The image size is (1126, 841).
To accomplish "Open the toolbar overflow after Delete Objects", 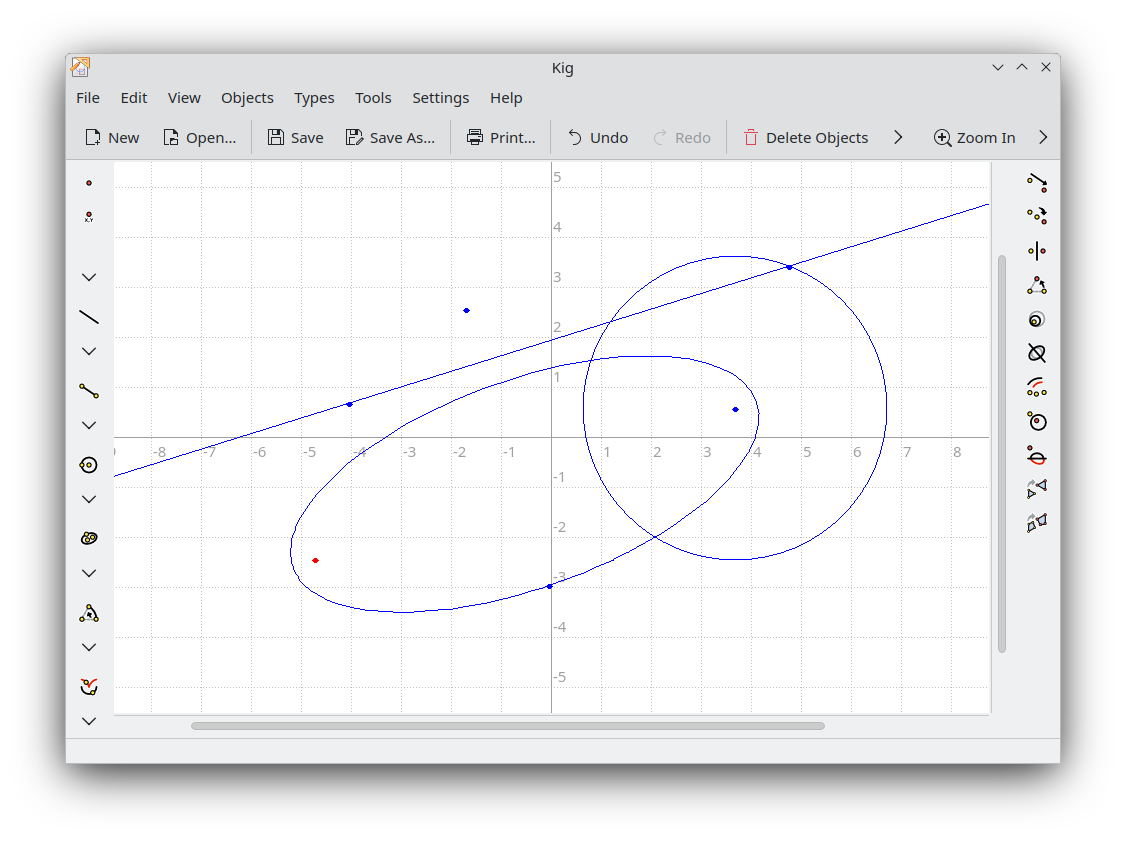I will (898, 138).
